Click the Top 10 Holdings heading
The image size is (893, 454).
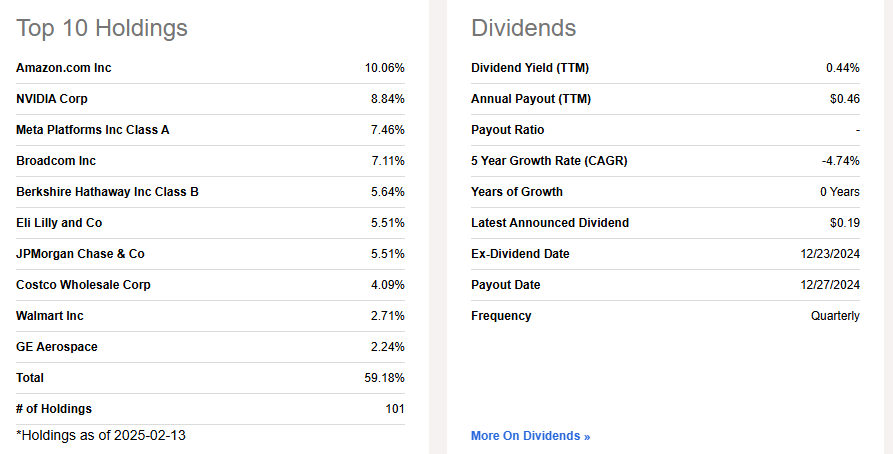click(x=101, y=28)
